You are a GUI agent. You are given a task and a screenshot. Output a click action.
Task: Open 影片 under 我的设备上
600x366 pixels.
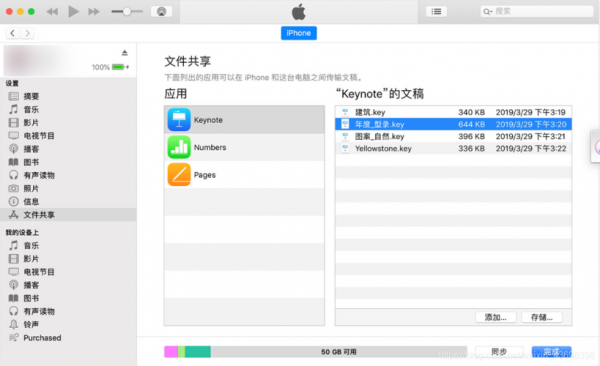pos(68,259)
